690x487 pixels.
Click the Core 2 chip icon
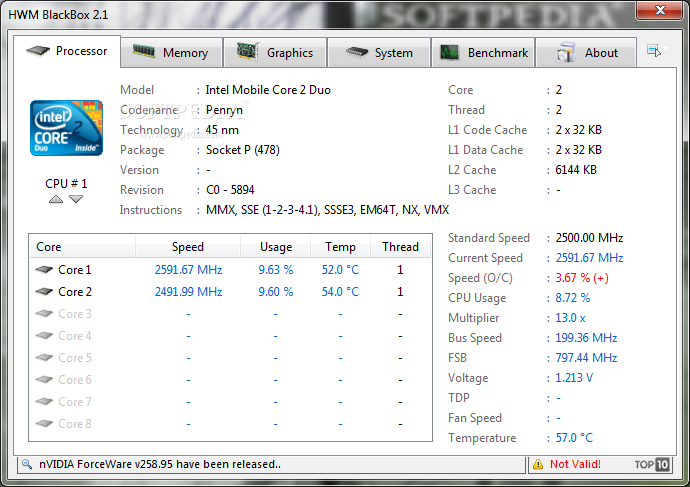coord(44,291)
